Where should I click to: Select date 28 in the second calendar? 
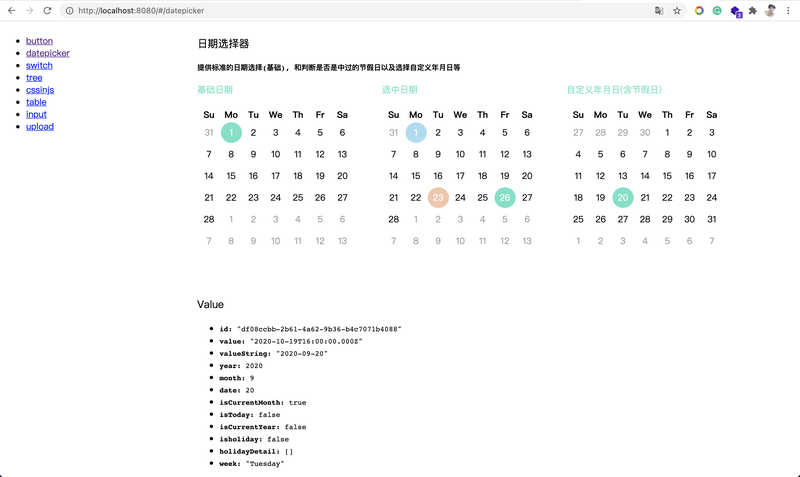tap(393, 219)
